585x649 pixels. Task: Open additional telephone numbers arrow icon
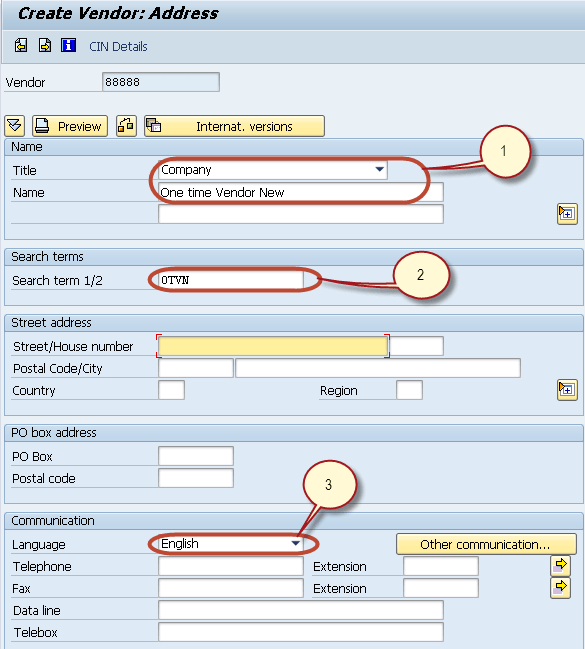[x=560, y=565]
